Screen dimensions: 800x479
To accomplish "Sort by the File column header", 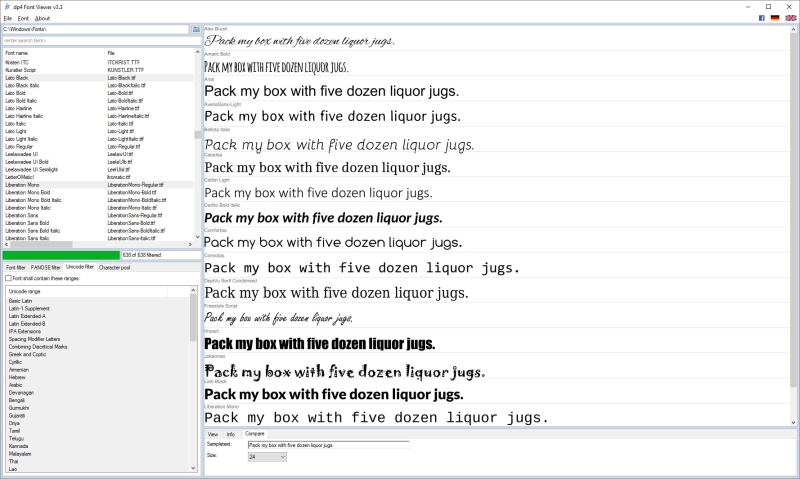I will [x=149, y=53].
